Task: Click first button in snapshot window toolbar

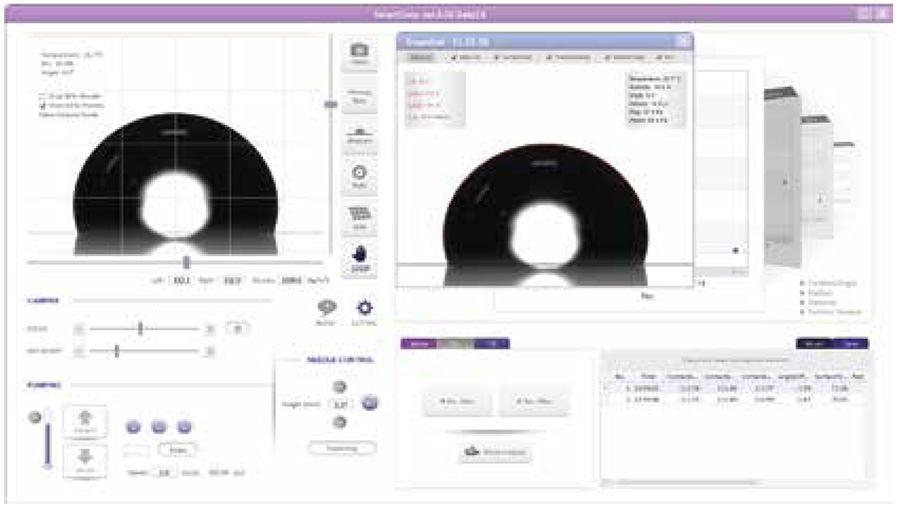Action: click(x=421, y=57)
